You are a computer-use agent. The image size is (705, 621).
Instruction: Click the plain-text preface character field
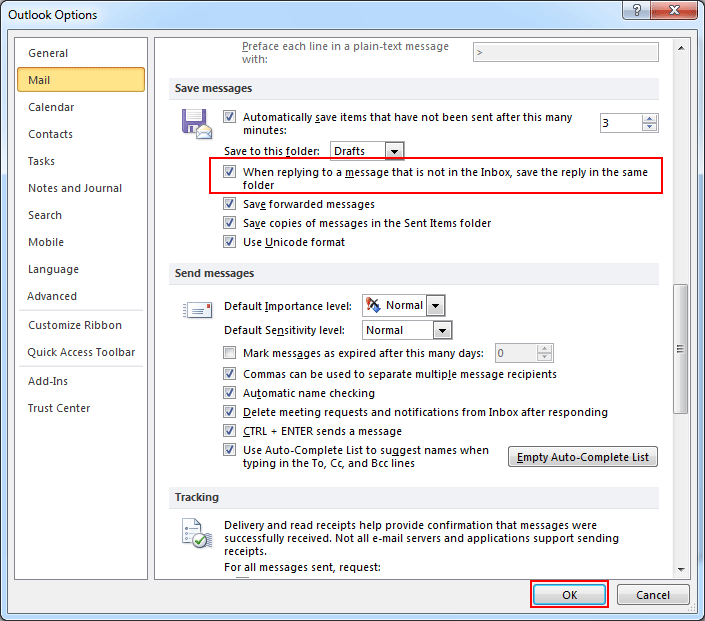pos(566,52)
